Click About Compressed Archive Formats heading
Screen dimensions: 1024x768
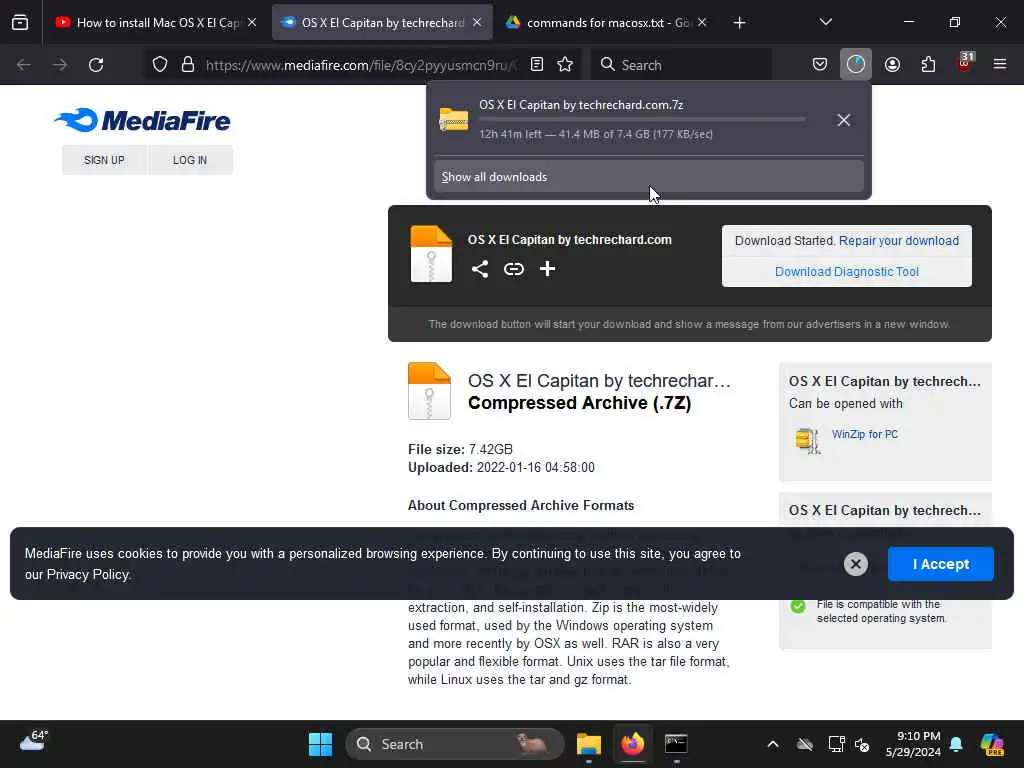(520, 505)
